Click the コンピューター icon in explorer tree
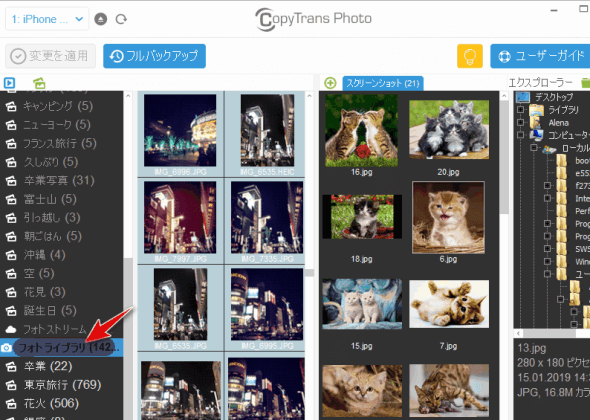Image resolution: width=590 pixels, height=420 pixels. coord(536,135)
